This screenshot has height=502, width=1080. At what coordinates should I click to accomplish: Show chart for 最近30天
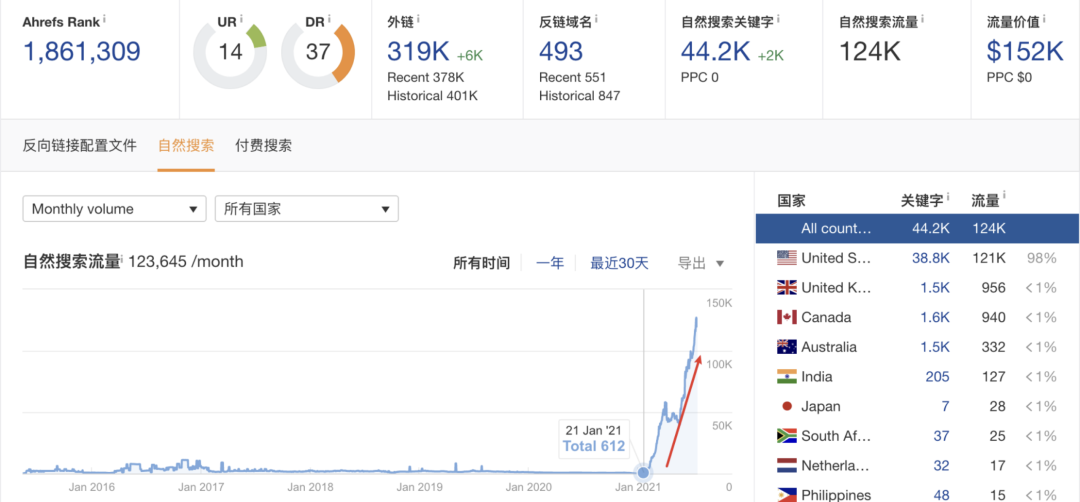(619, 263)
